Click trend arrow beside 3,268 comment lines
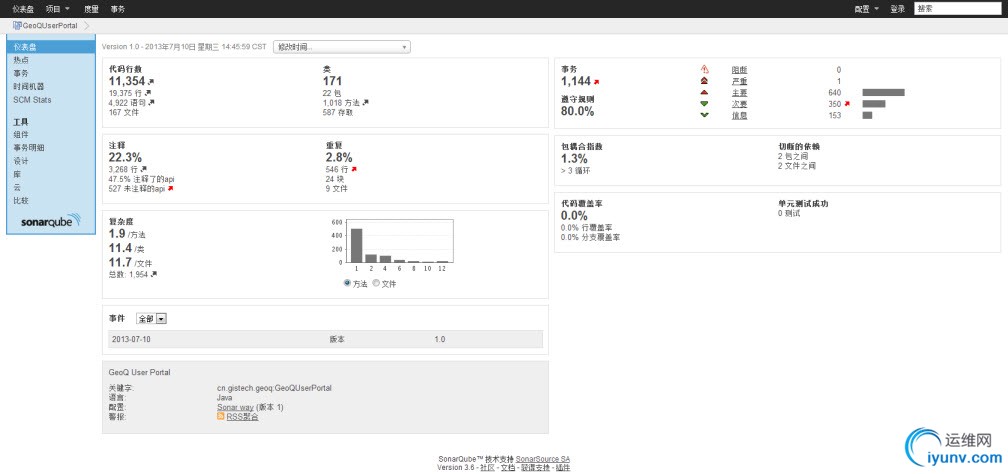1008x474 pixels. coord(144,169)
